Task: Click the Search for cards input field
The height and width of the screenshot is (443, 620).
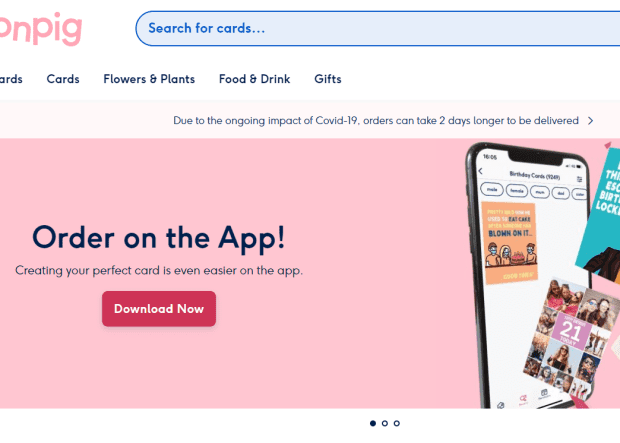Action: click(378, 28)
